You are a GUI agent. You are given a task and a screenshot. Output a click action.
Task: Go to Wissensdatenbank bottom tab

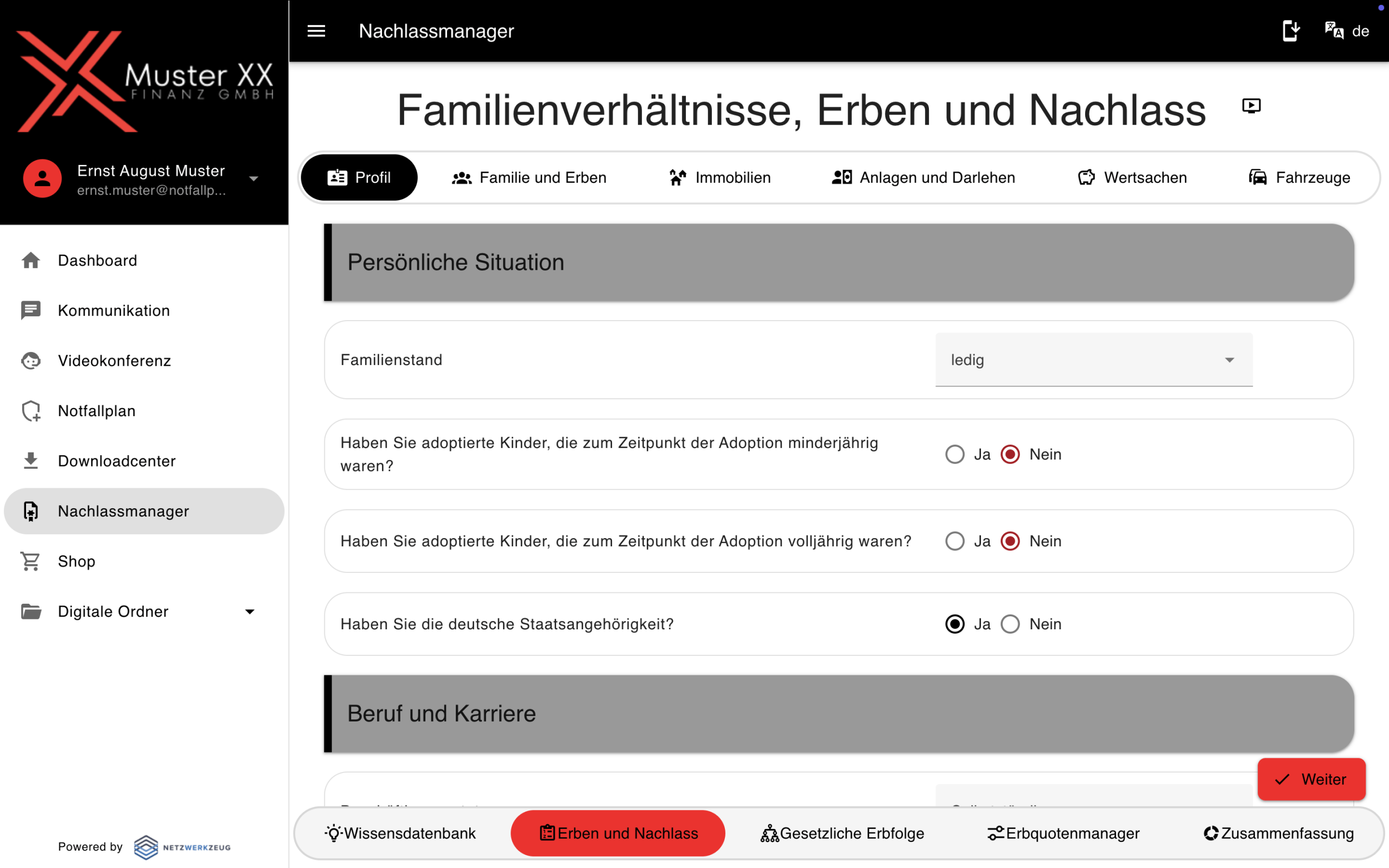click(400, 834)
